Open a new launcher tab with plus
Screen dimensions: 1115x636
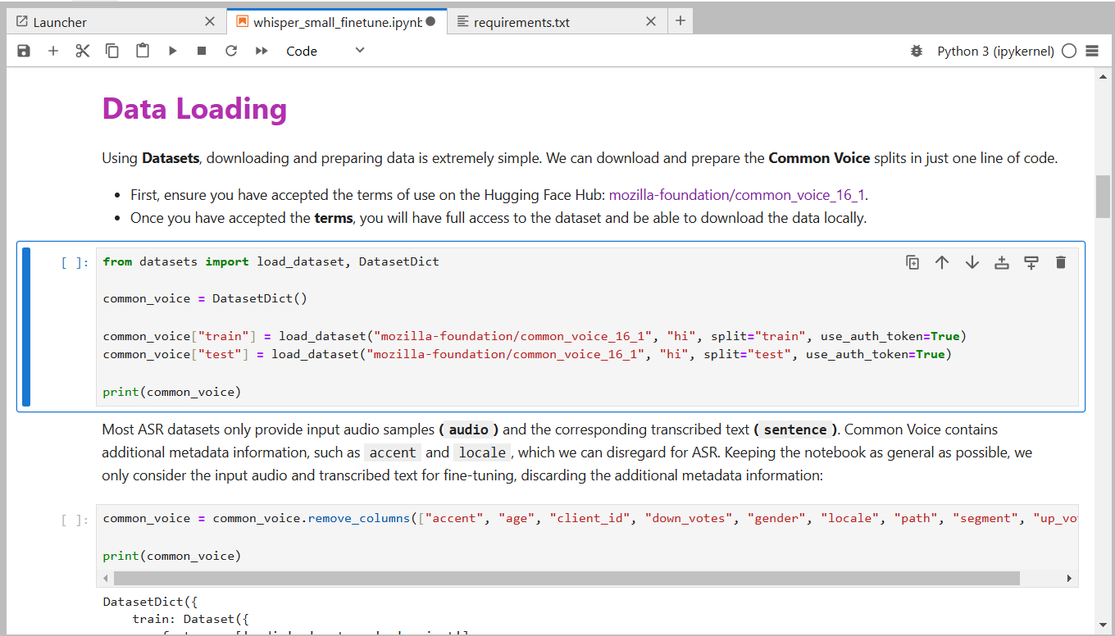(680, 21)
